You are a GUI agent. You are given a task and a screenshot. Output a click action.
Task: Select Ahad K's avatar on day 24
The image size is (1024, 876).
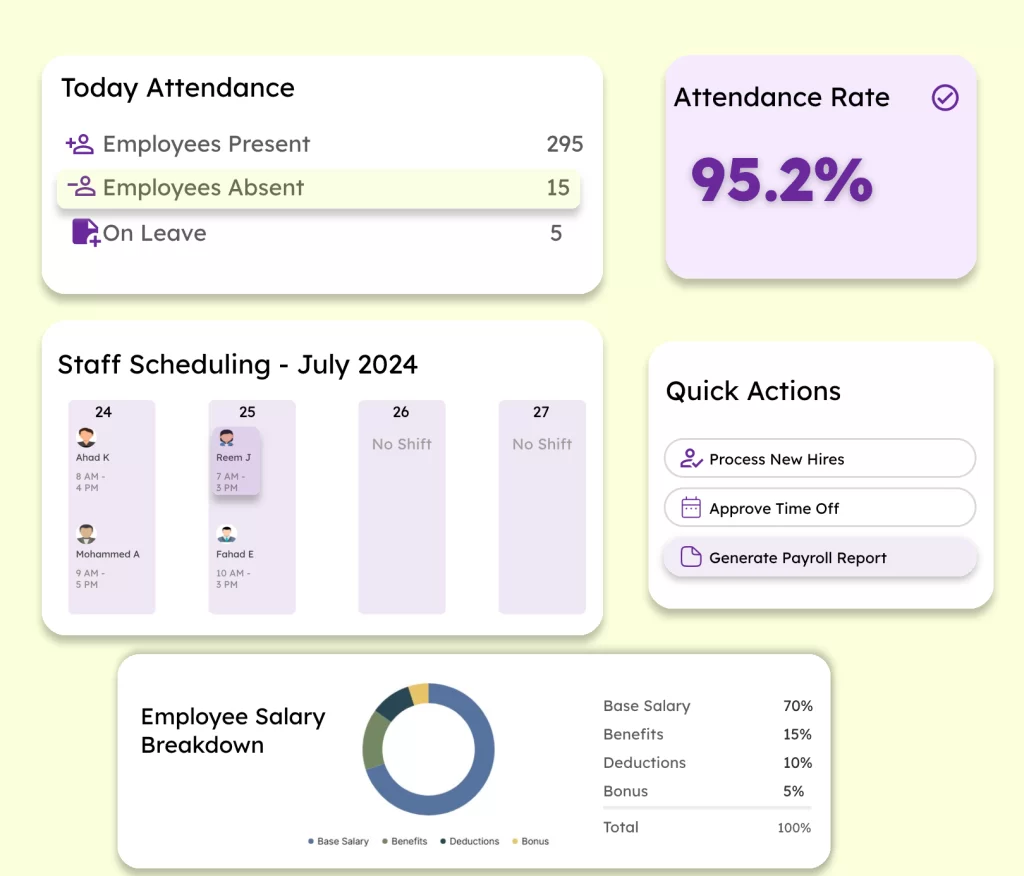point(86,437)
